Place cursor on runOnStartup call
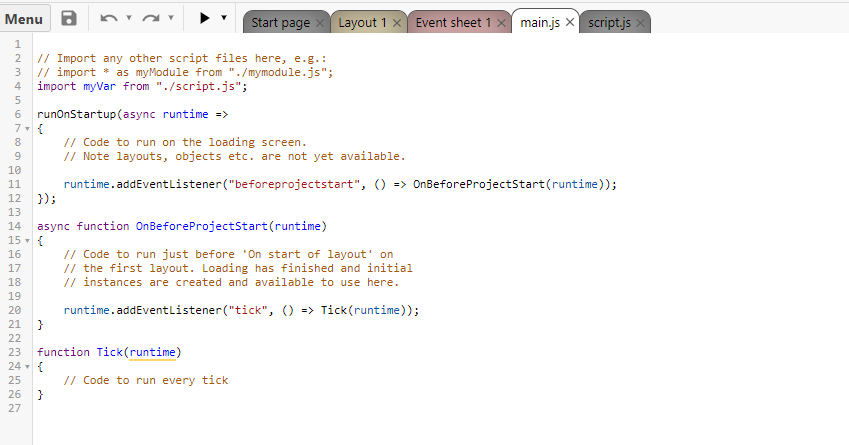The image size is (849, 445). 76,114
